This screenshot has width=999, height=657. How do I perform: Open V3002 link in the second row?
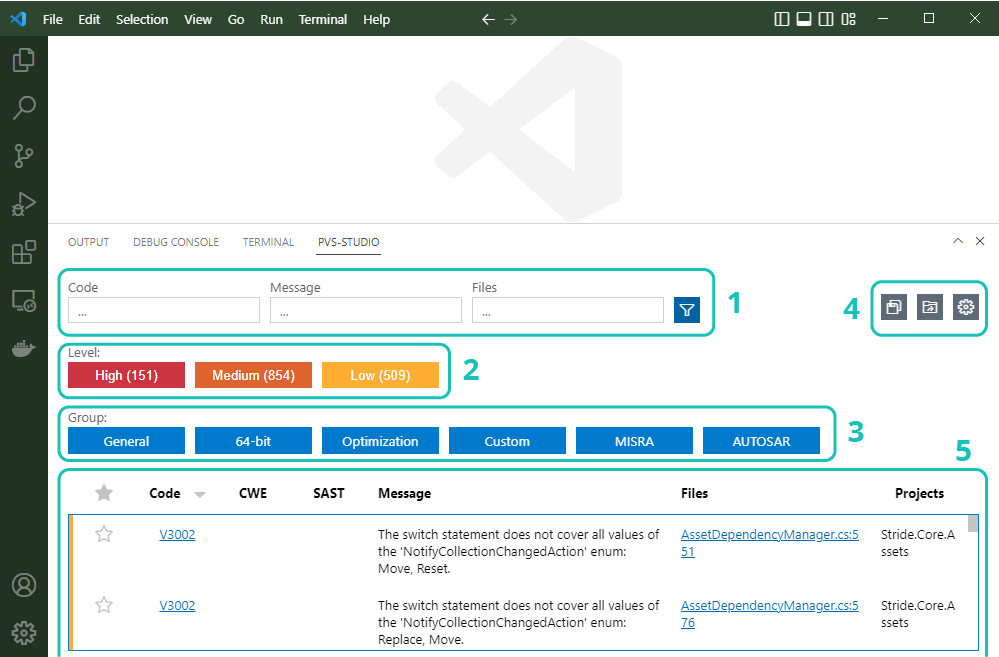pyautogui.click(x=177, y=605)
